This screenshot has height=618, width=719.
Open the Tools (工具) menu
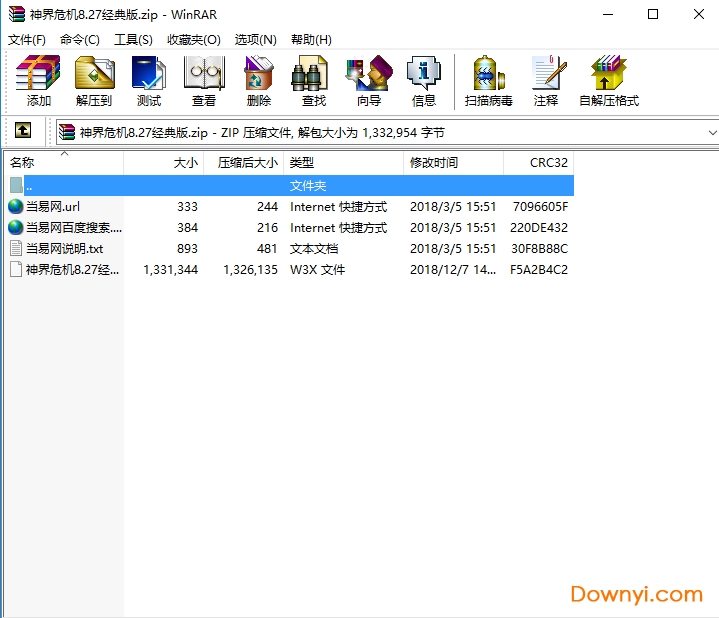pyautogui.click(x=133, y=39)
